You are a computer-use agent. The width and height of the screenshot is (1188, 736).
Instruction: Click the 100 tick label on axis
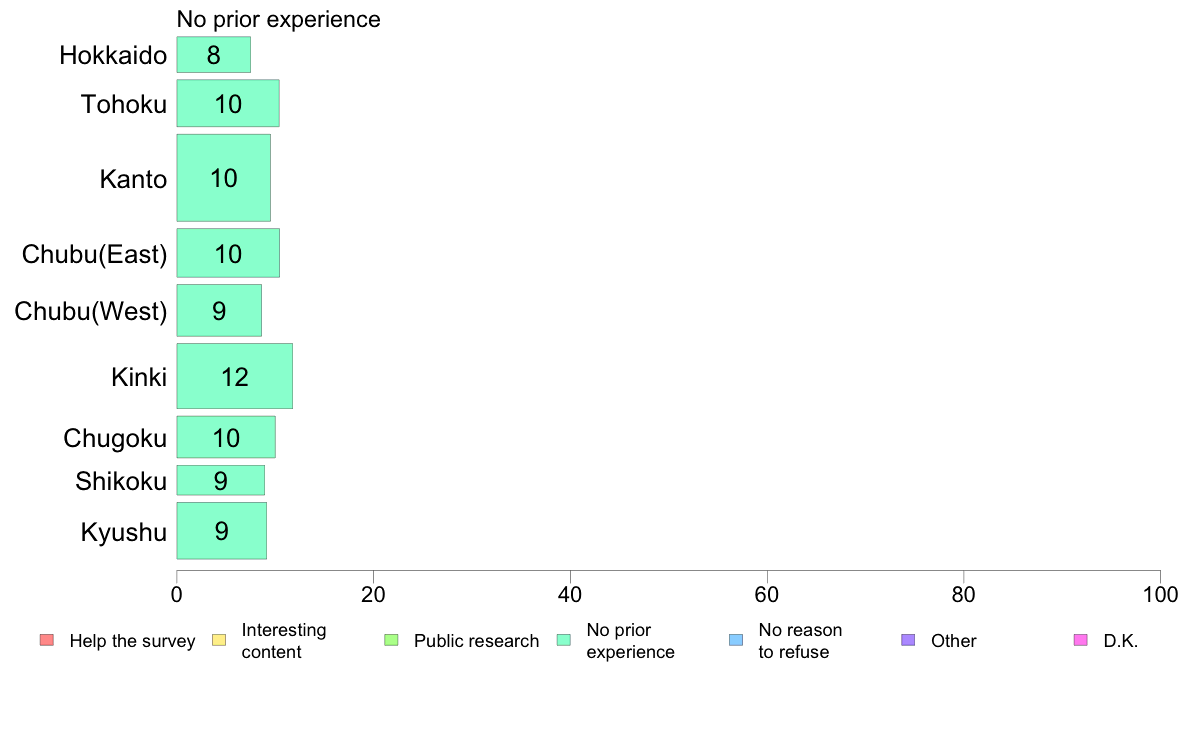[1160, 595]
